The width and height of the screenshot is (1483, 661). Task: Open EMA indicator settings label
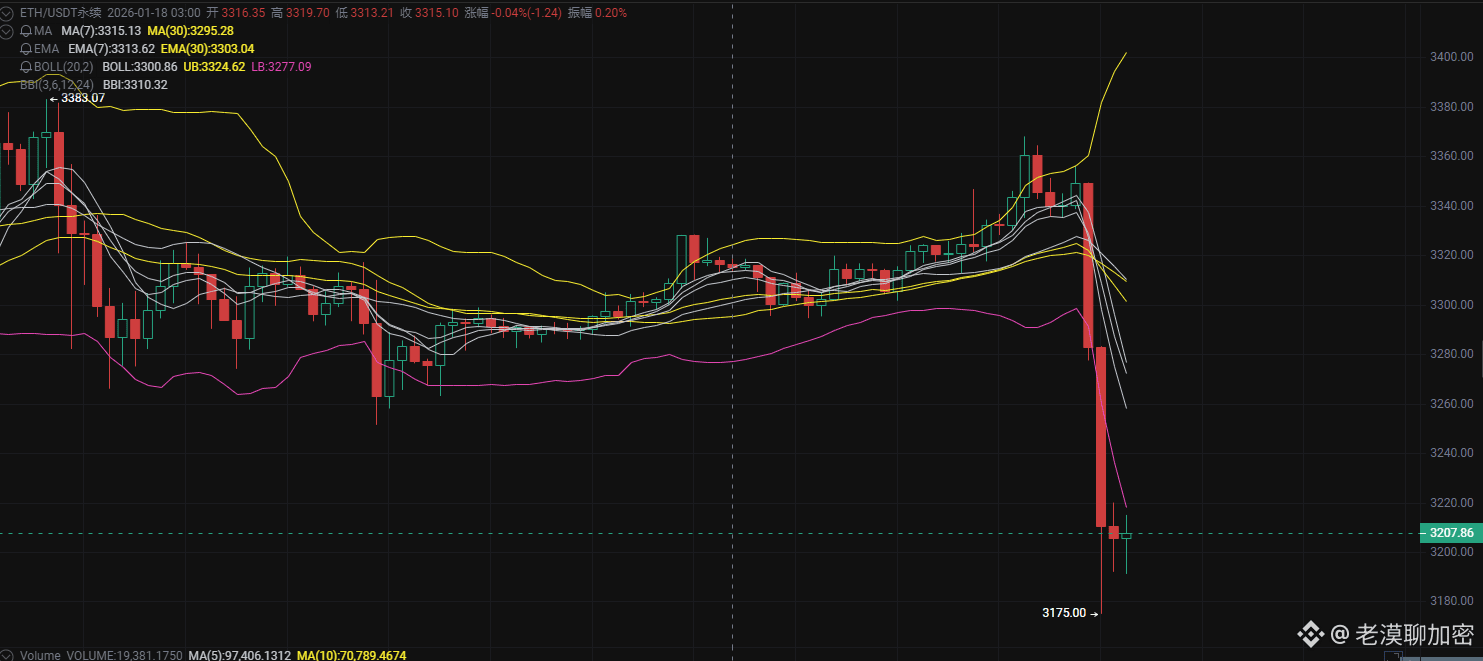tap(46, 49)
